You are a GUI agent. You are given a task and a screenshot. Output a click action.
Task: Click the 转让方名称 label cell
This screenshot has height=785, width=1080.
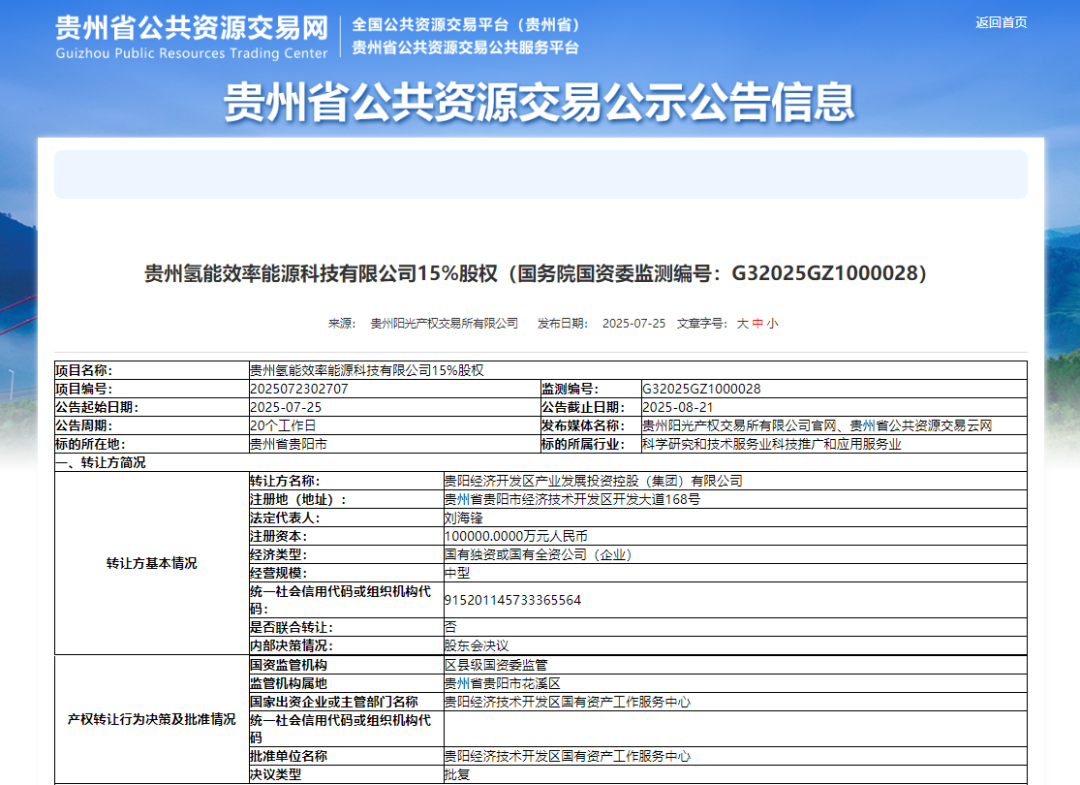click(x=346, y=481)
